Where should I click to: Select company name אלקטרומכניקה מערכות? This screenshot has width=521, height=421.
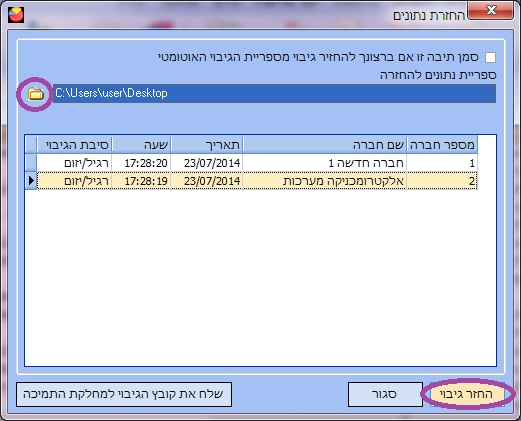coord(325,181)
